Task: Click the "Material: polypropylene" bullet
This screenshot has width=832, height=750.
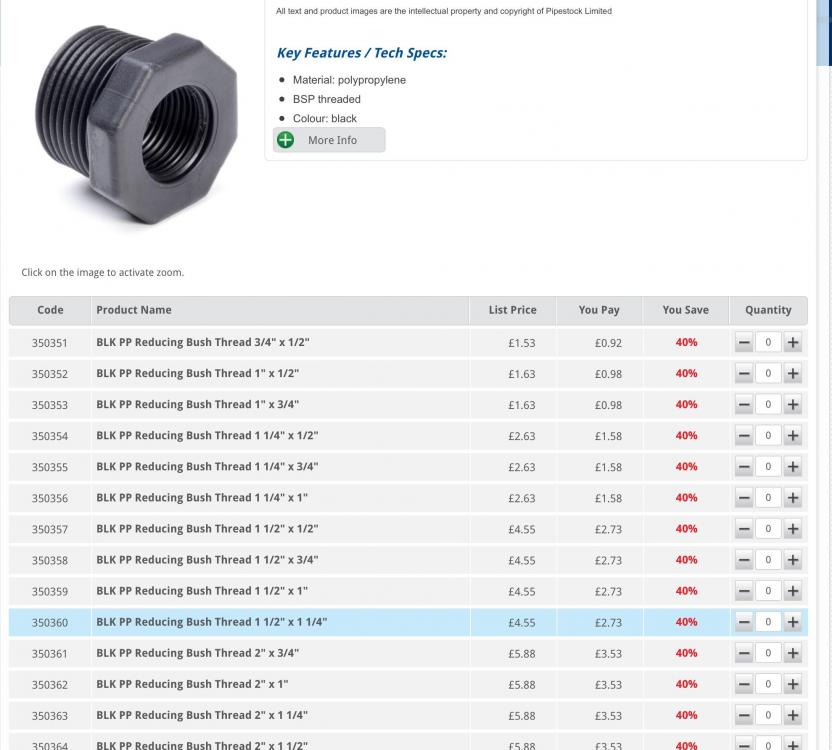Action: click(x=349, y=80)
